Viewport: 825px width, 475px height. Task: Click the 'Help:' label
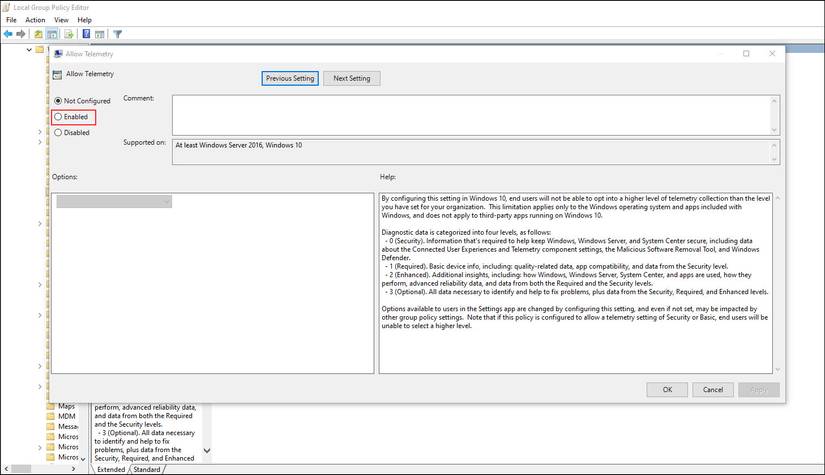pyautogui.click(x=388, y=177)
